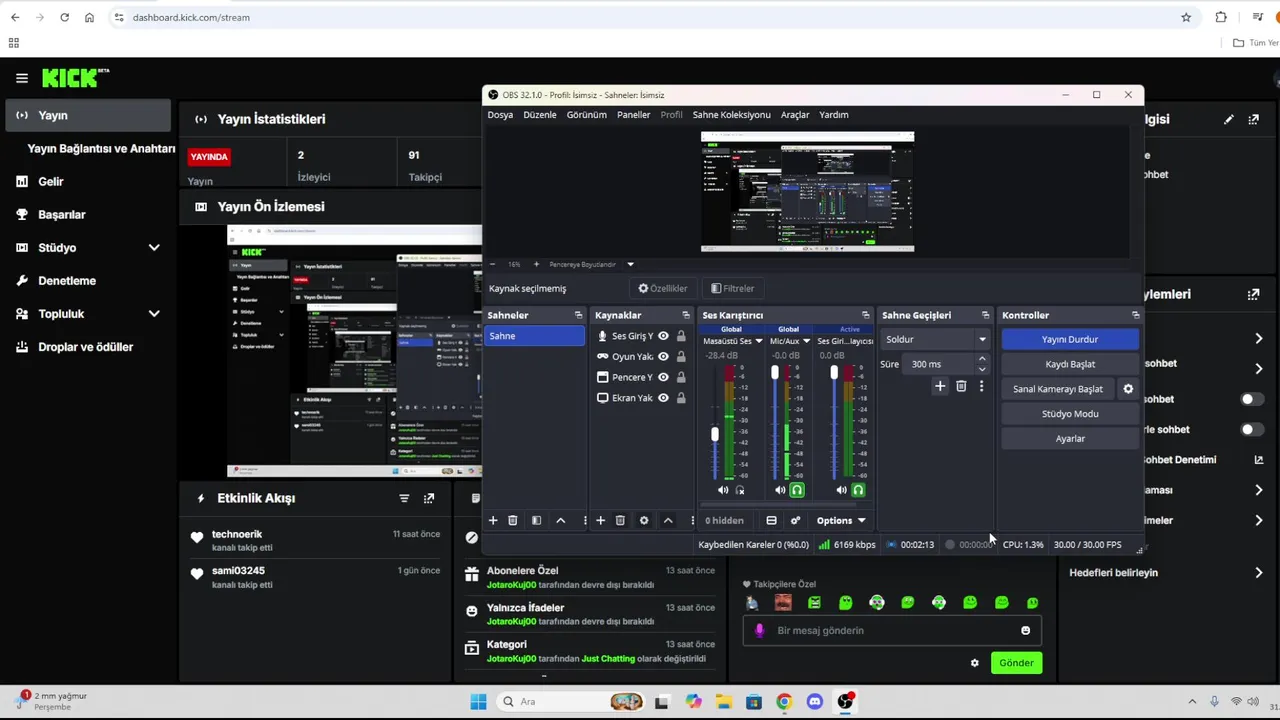Expand the Hedefleri belirleyin row arrow
The height and width of the screenshot is (720, 1280).
click(x=1258, y=573)
